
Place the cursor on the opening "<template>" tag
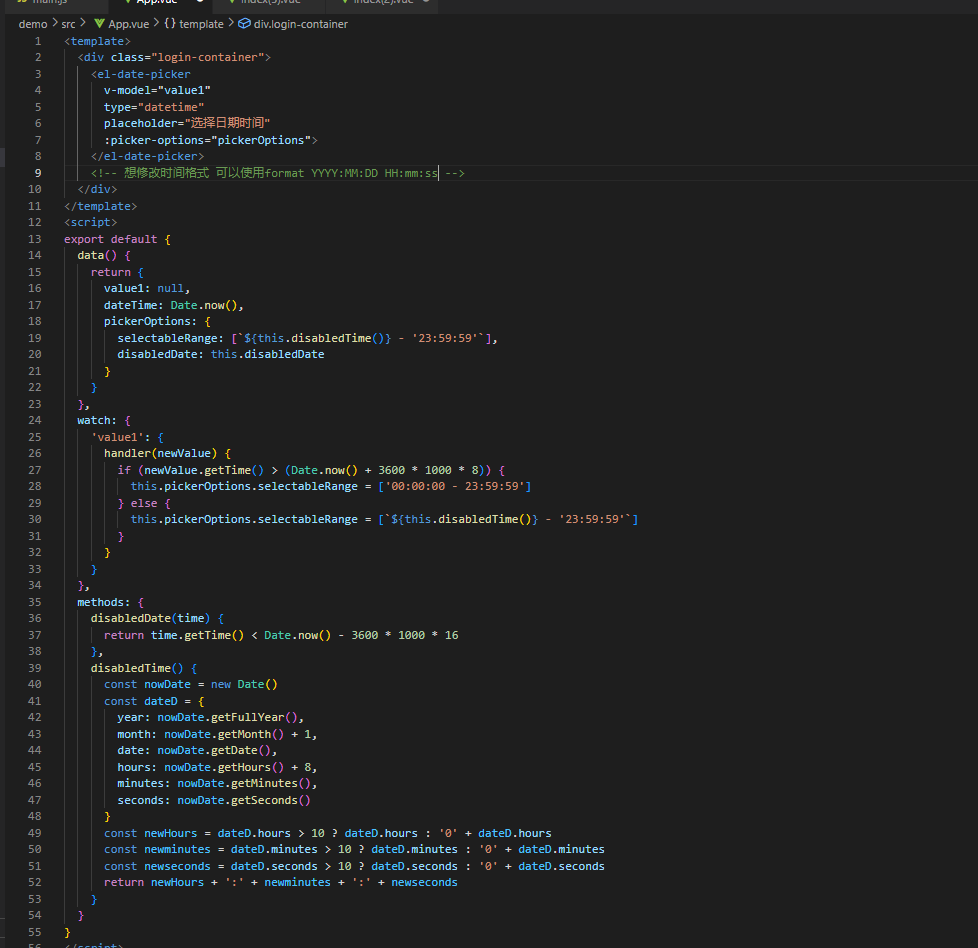(97, 41)
